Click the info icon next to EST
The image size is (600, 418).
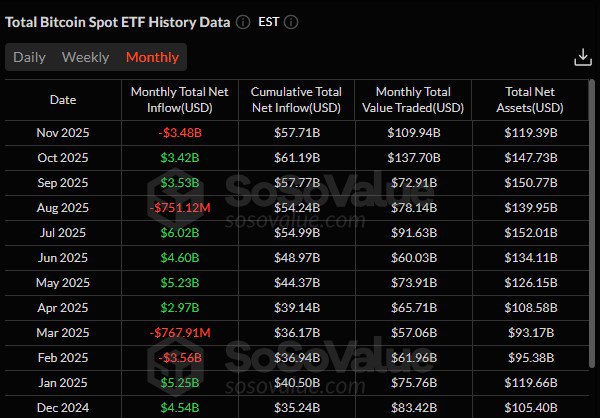(x=291, y=22)
